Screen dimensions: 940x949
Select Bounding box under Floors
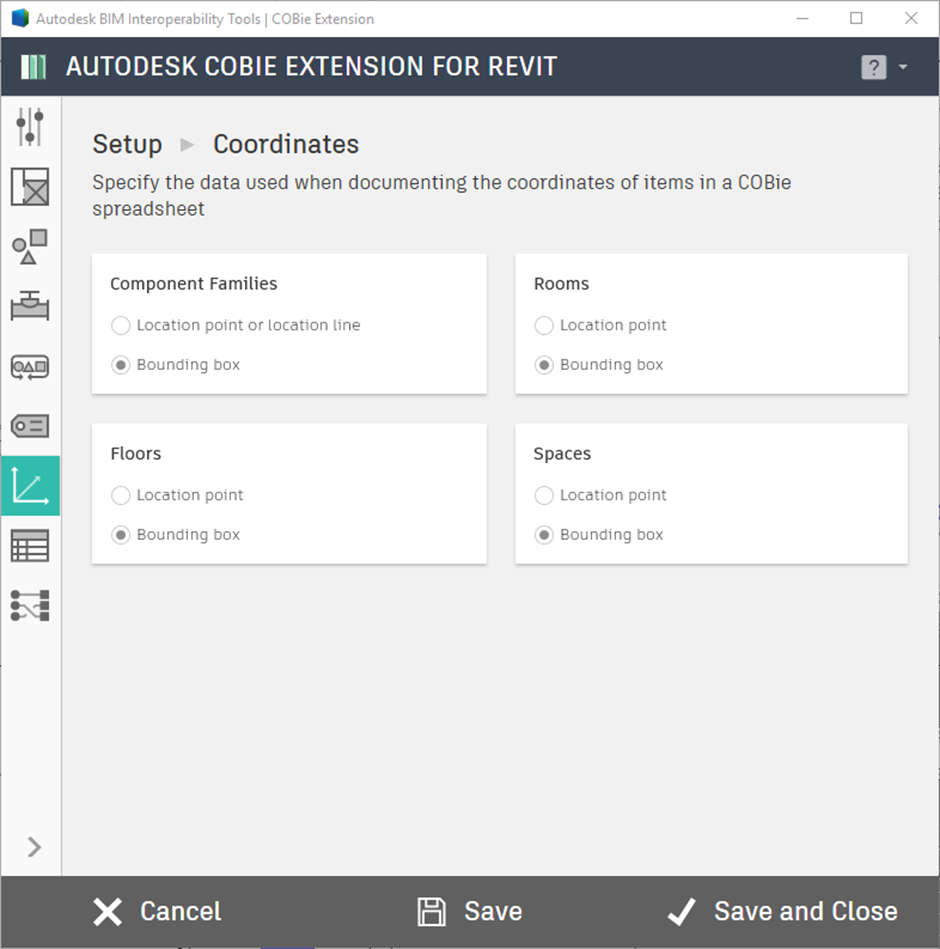(x=176, y=534)
